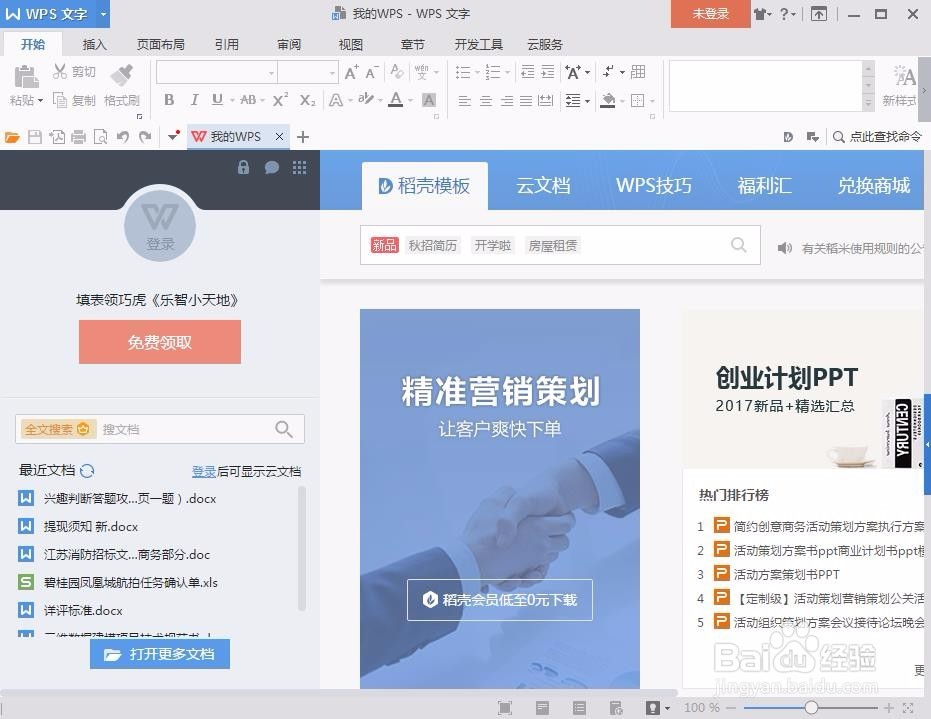Select the Format Painter (格式刷) brush
Screen dimensions: 931x719
click(x=122, y=75)
